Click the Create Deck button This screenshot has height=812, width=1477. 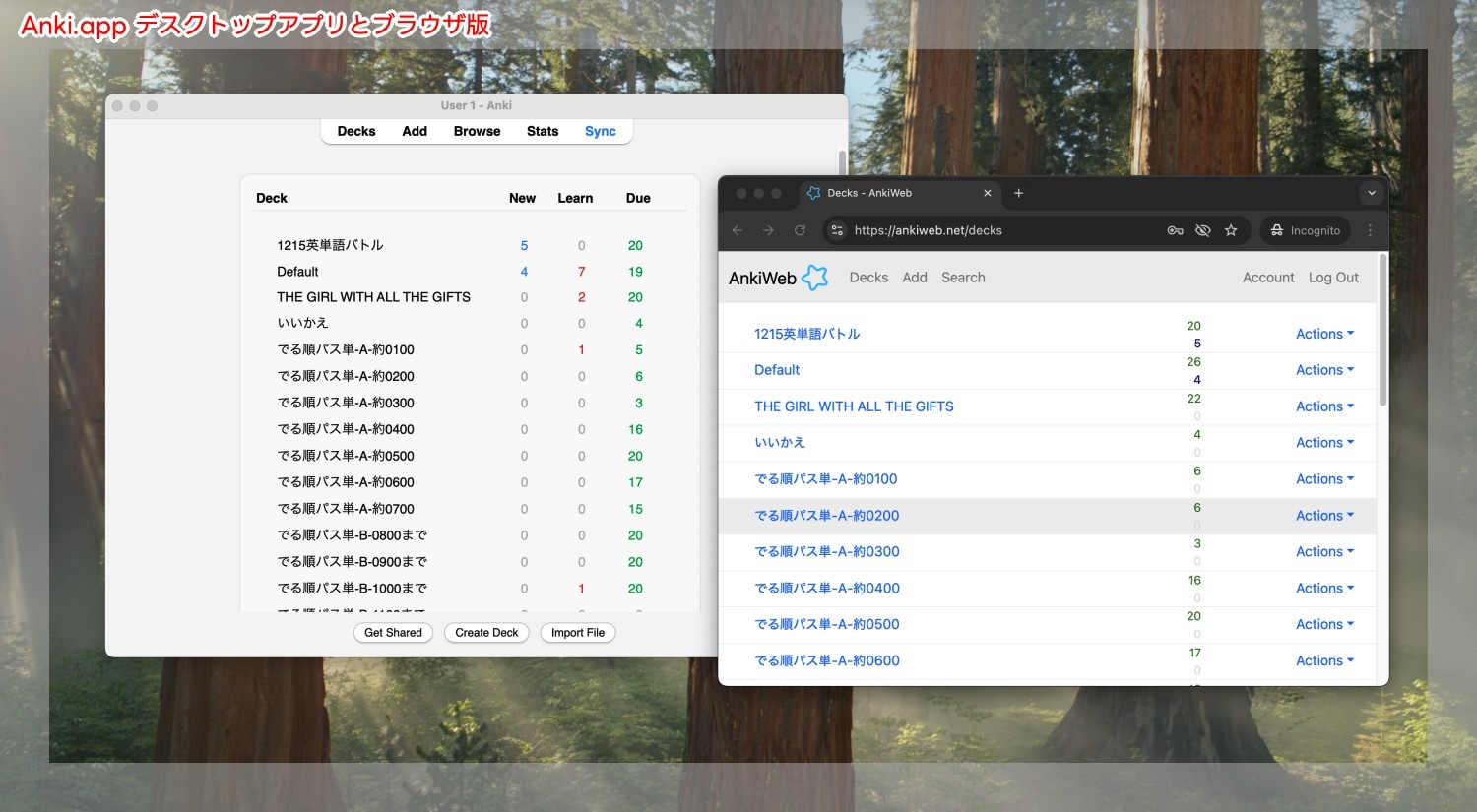click(486, 633)
